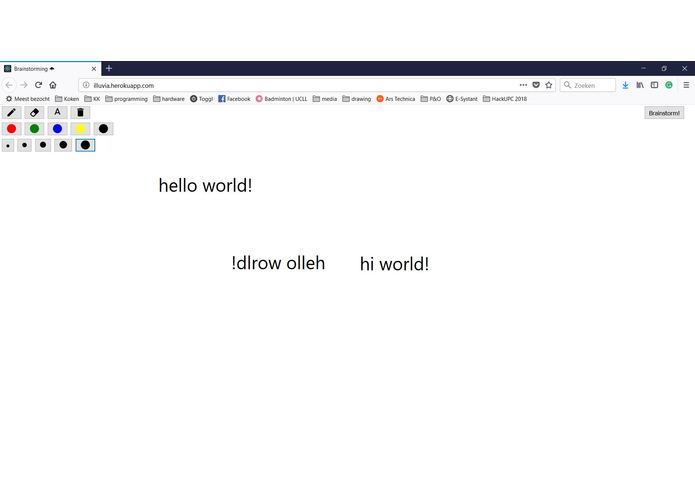Open the Firefox hamburger menu
The image size is (695, 494).
[x=686, y=85]
